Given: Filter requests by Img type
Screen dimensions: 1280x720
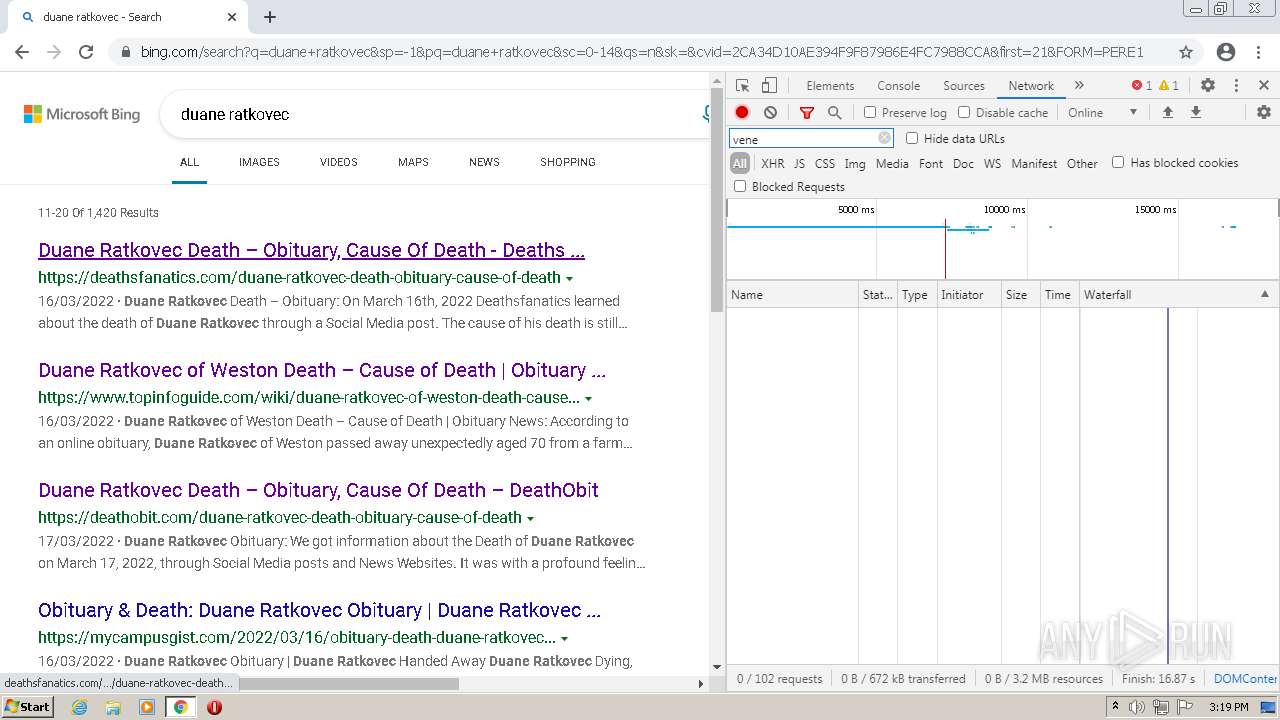Looking at the screenshot, I should tap(855, 163).
